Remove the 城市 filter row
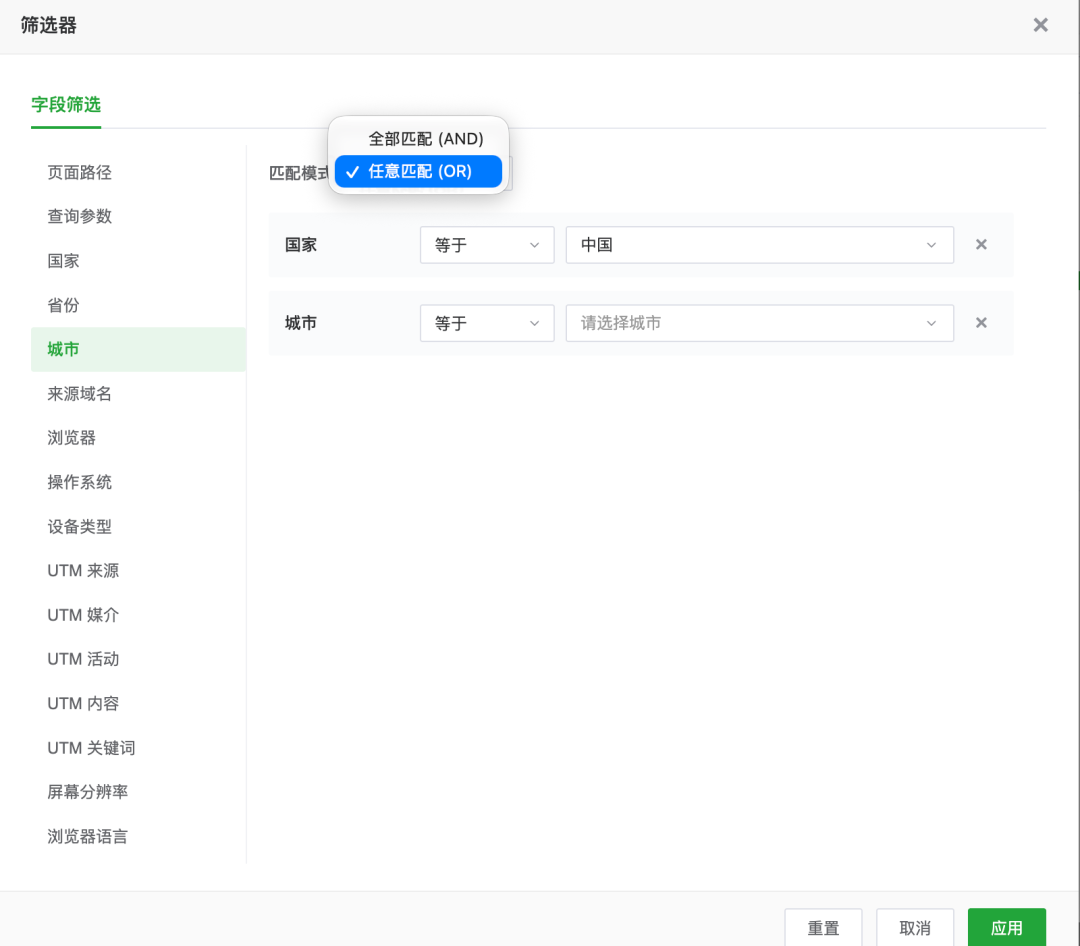Image resolution: width=1080 pixels, height=946 pixels. click(981, 322)
